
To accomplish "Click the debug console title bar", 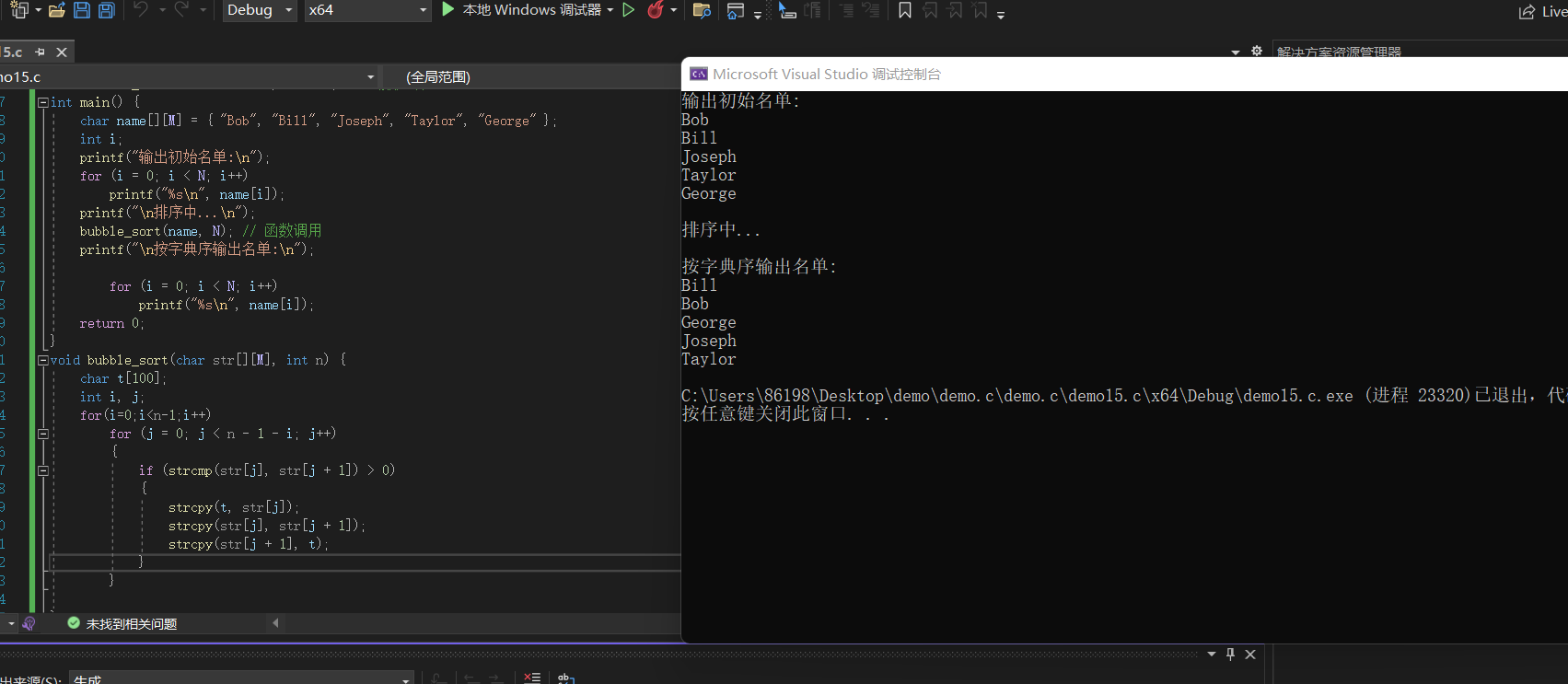I will tap(1124, 75).
